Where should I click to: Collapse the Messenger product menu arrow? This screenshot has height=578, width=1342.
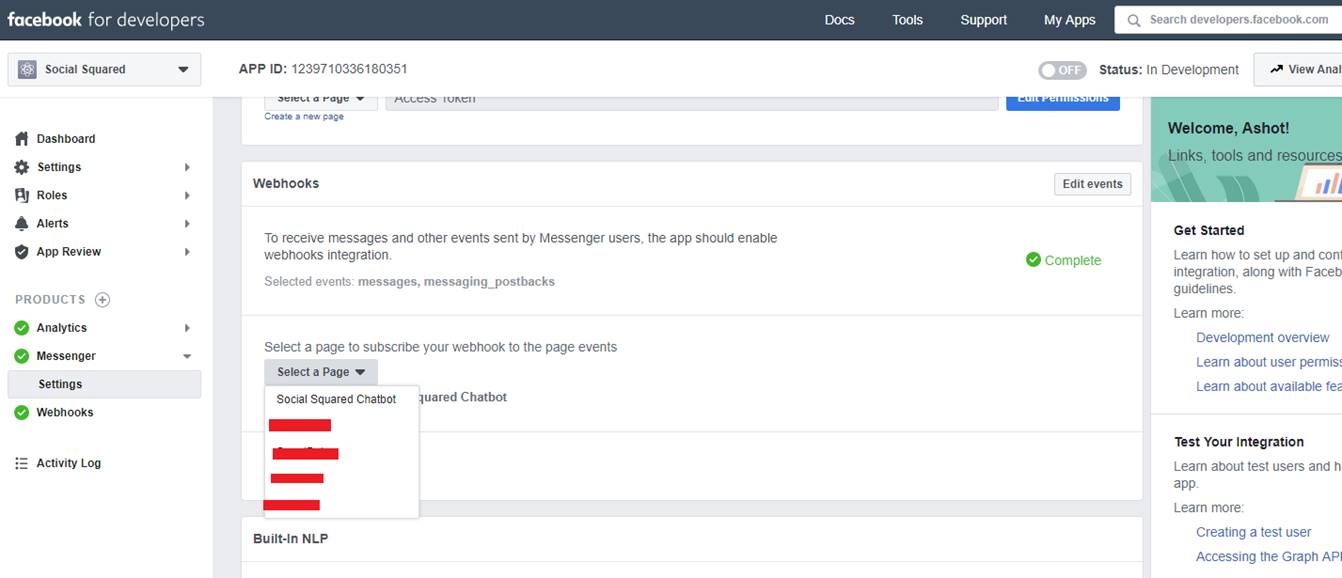(x=186, y=356)
